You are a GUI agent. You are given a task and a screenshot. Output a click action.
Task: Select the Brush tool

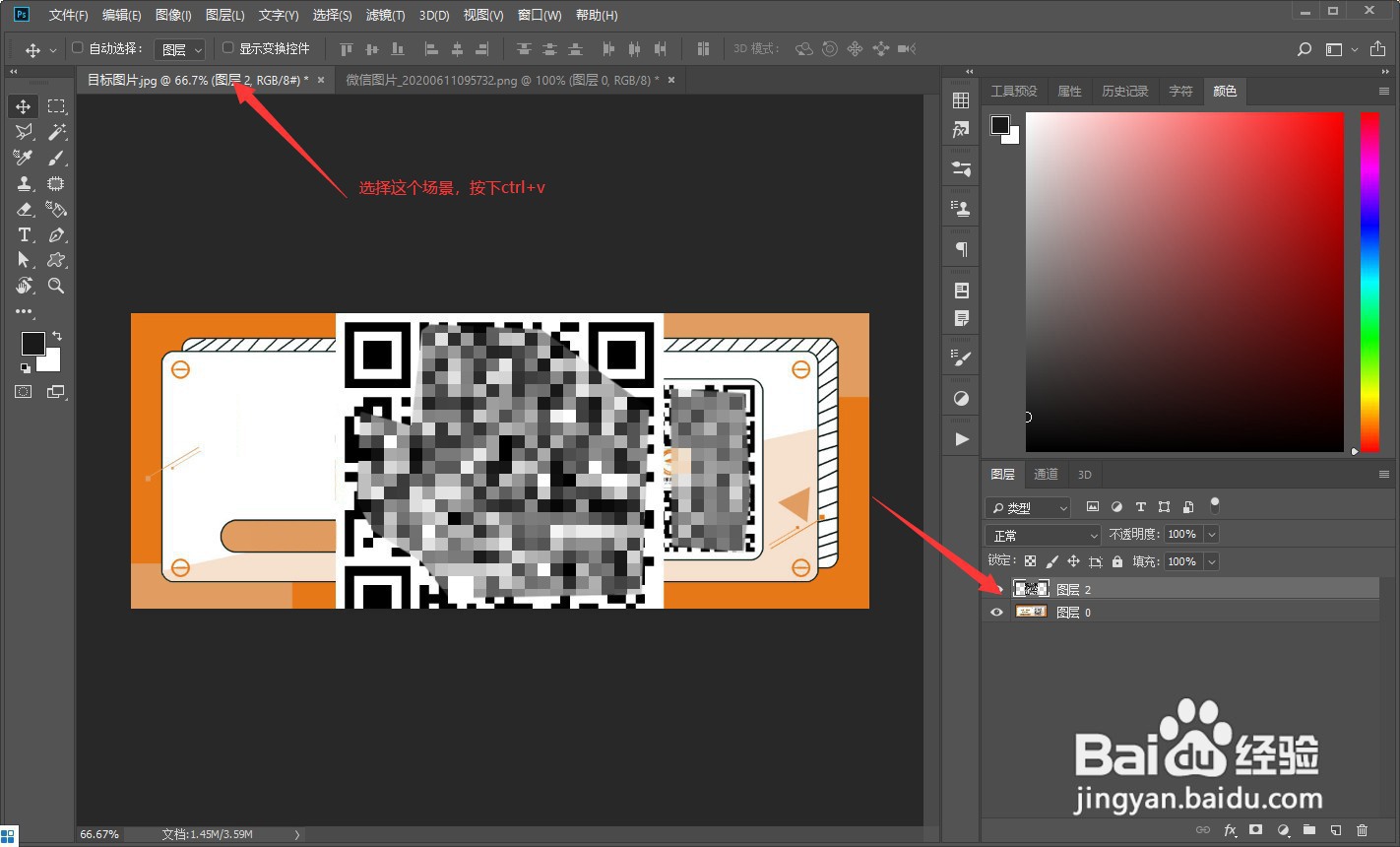tap(56, 158)
